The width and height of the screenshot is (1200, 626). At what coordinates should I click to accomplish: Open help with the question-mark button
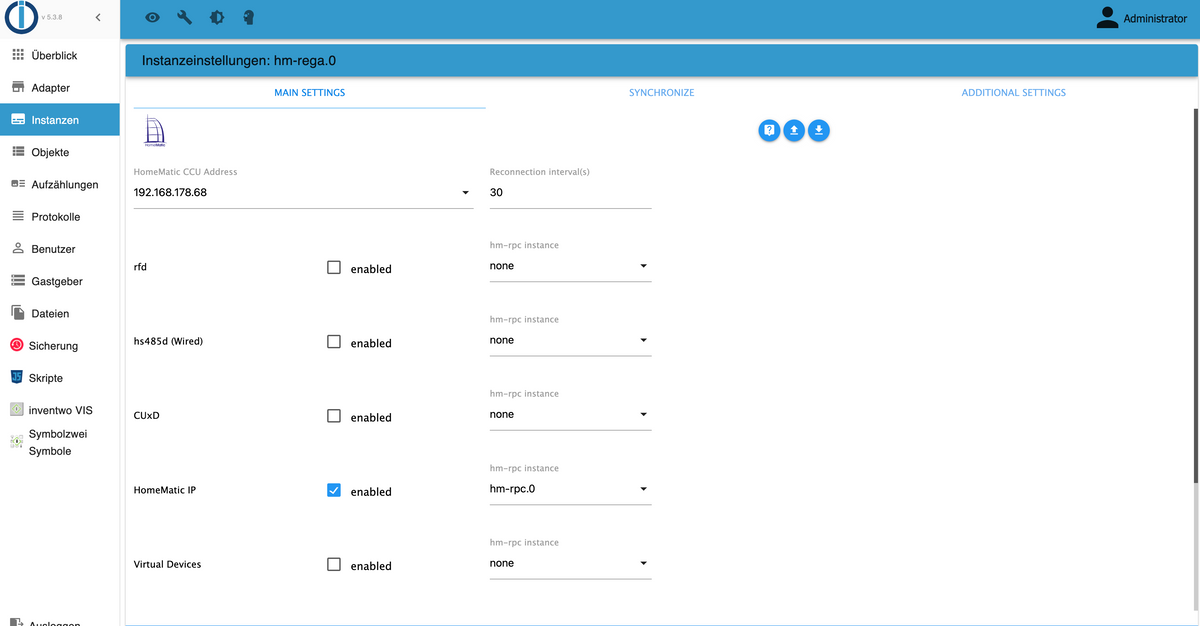[769, 130]
